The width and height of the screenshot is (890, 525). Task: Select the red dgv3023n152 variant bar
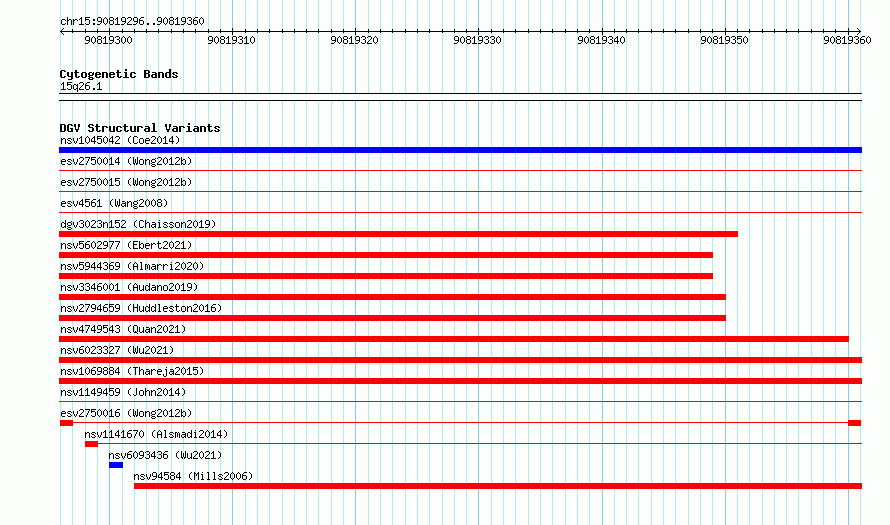pos(398,234)
